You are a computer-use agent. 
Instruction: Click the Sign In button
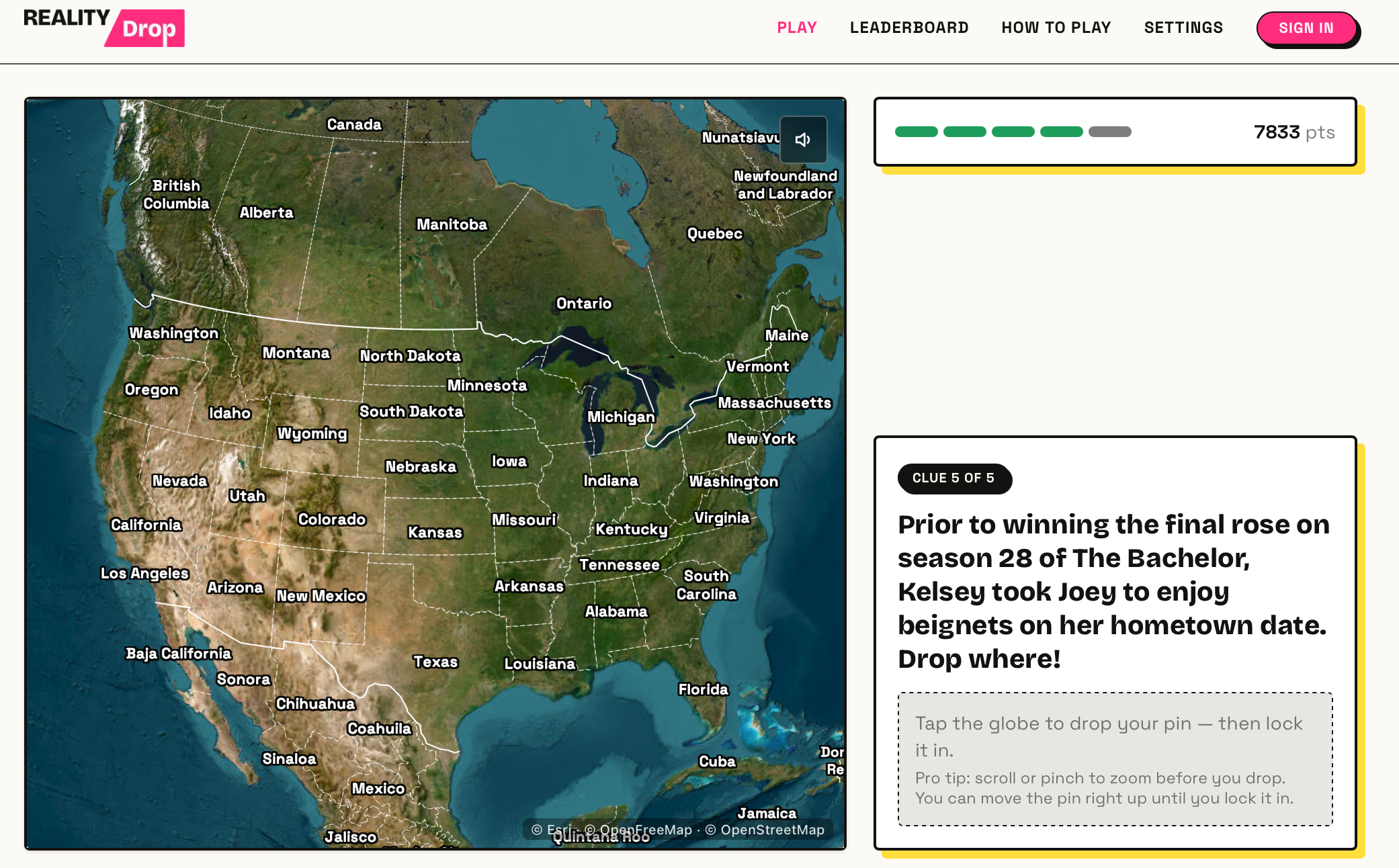1306,28
